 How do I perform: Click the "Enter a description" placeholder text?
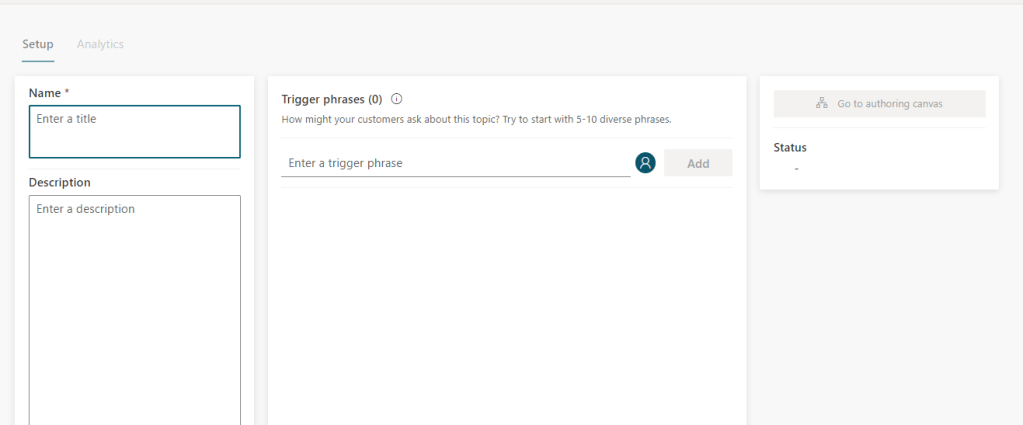point(86,209)
